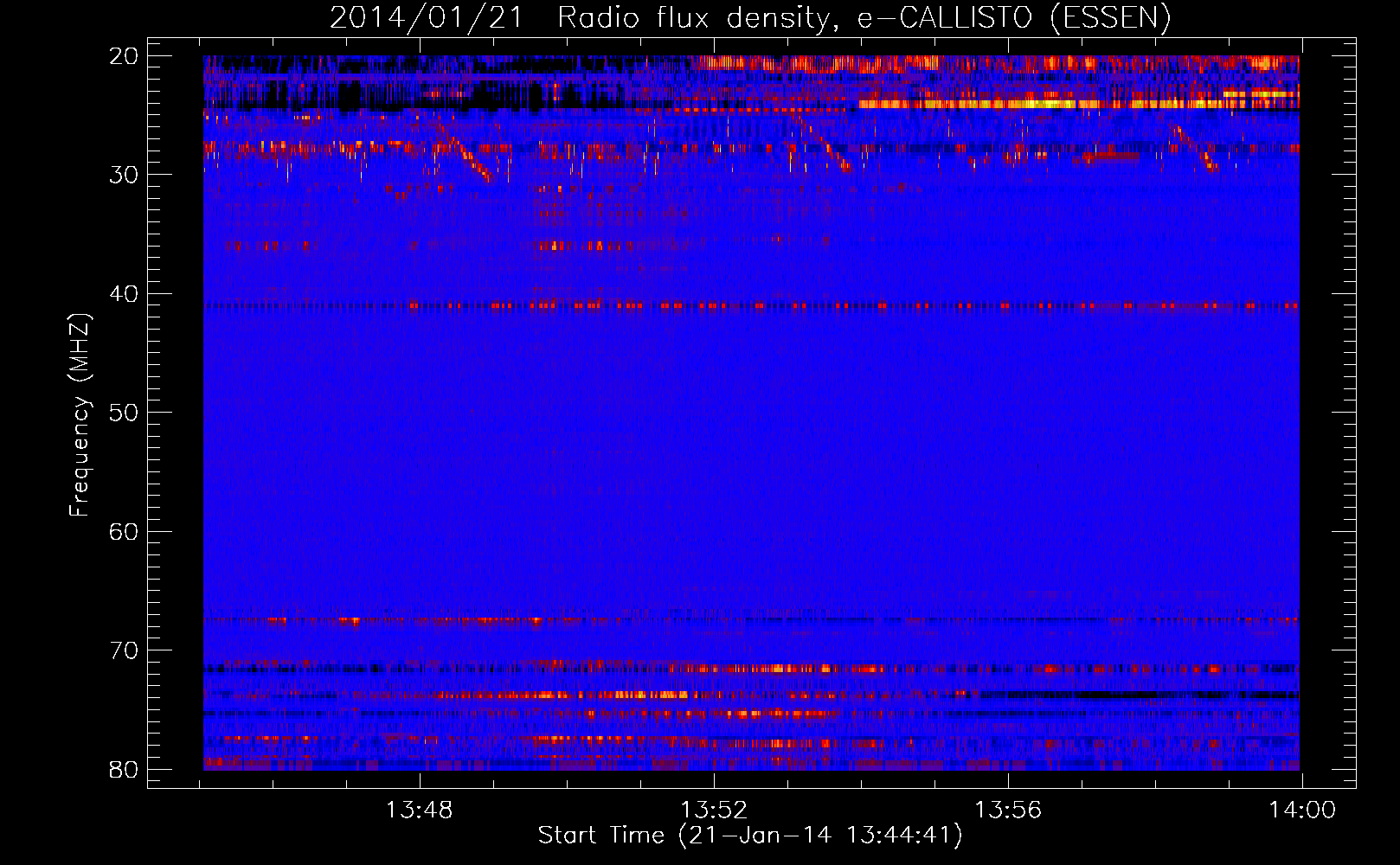
Task: Click the '70' frequency tick label
Action: click(124, 650)
